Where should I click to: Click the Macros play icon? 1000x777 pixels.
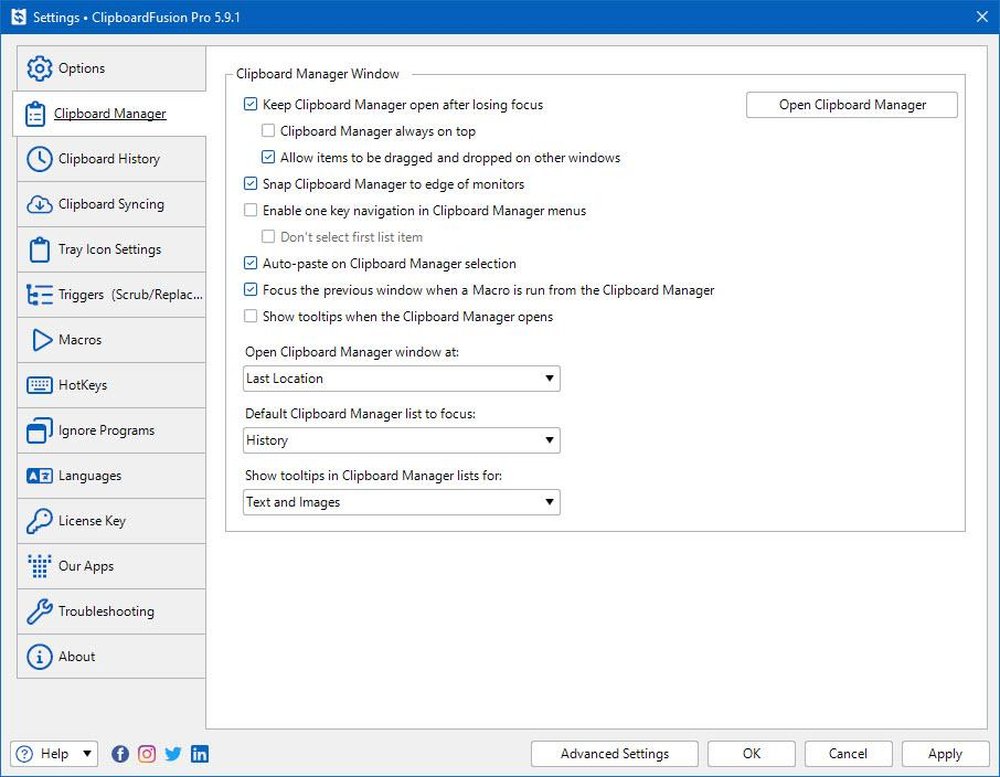click(x=41, y=340)
